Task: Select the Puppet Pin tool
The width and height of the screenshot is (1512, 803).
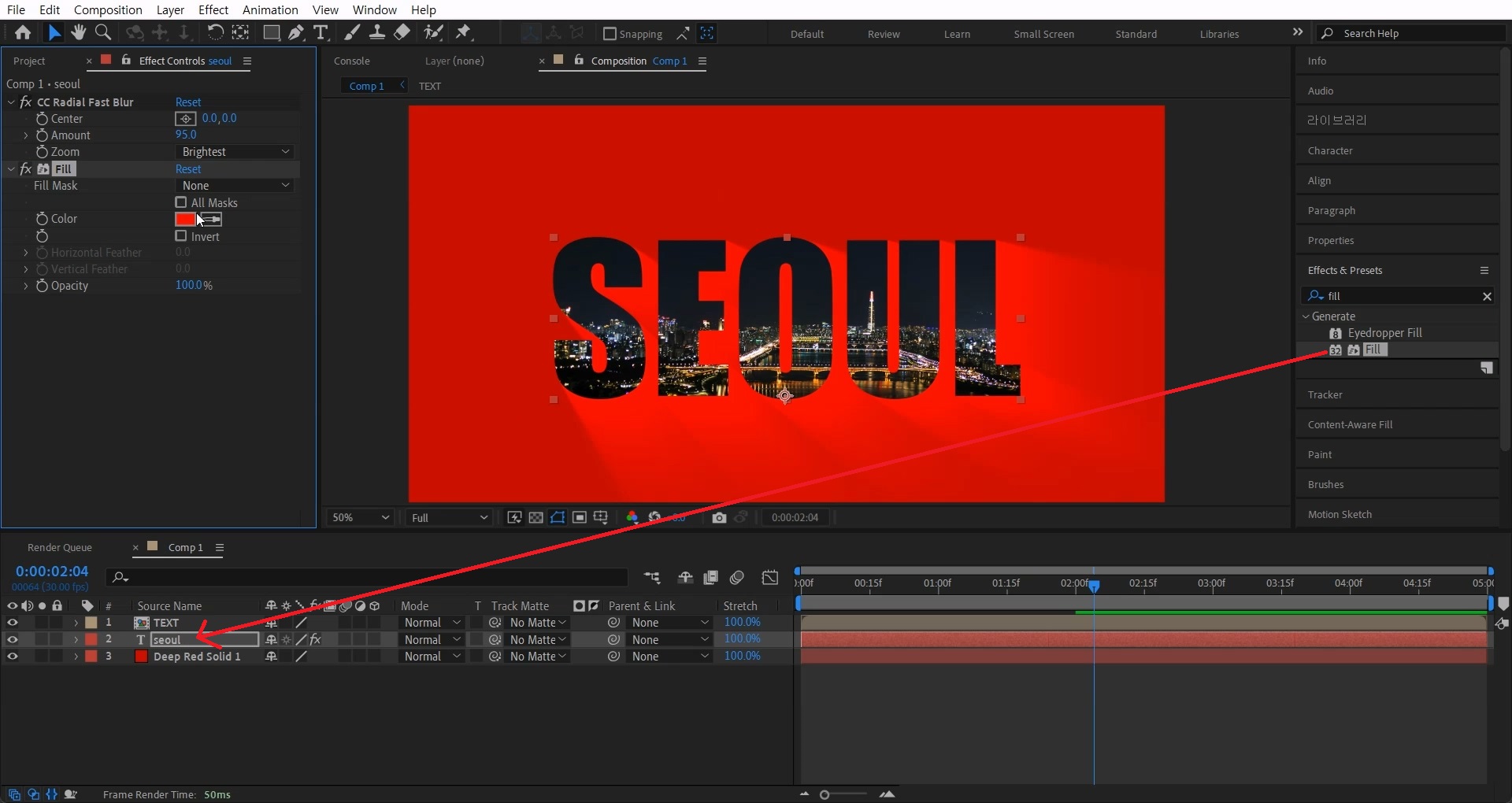Action: click(464, 32)
